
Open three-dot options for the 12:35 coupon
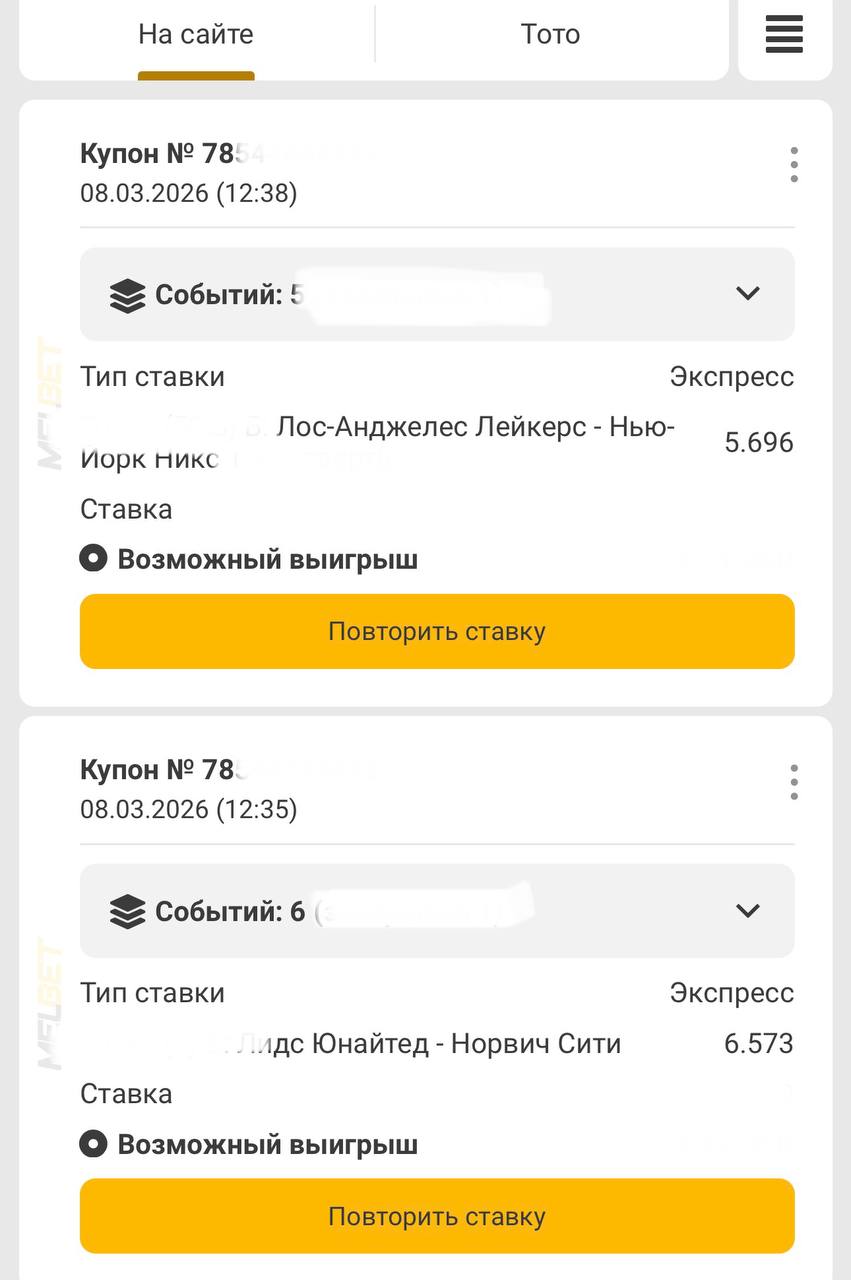point(793,781)
